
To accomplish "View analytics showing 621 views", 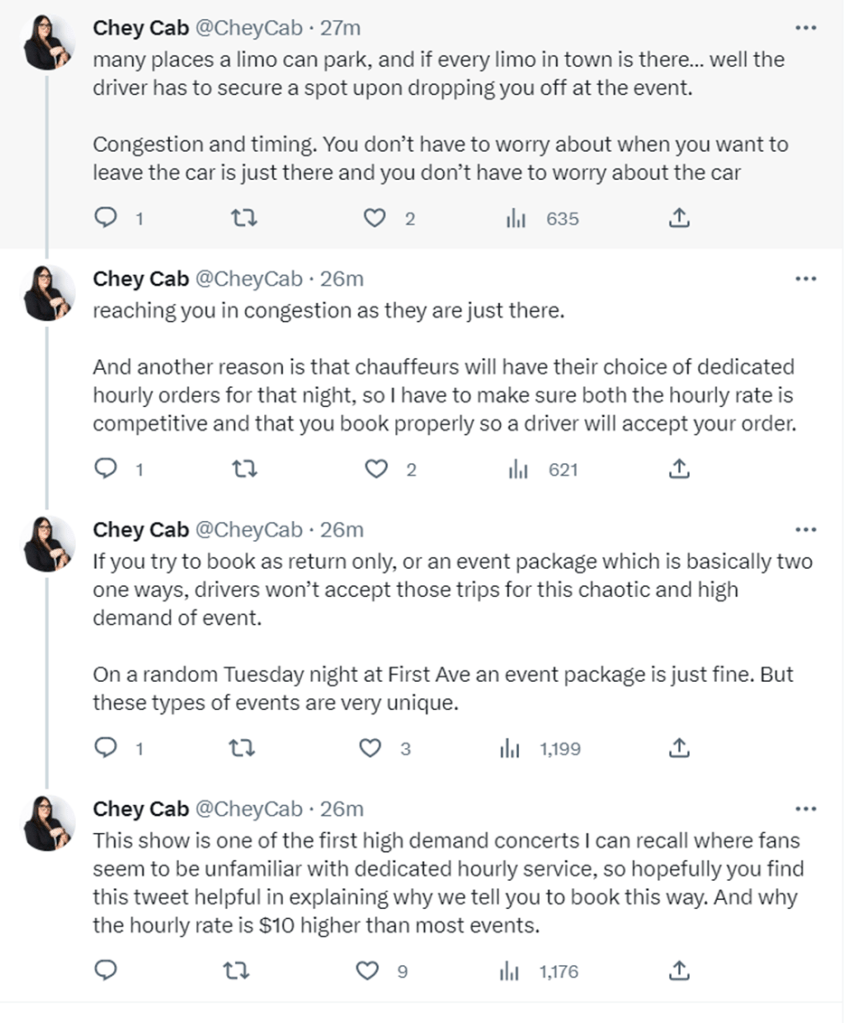I will point(543,468).
